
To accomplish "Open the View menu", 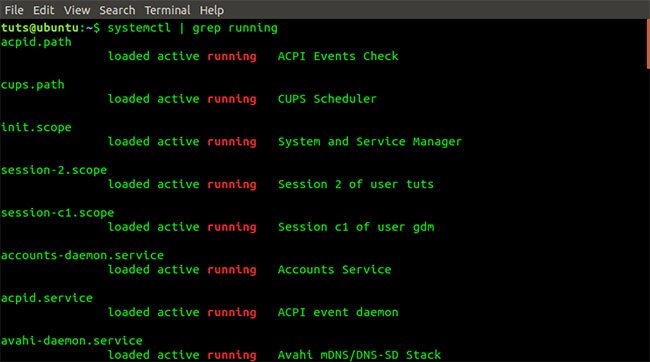I will [77, 10].
